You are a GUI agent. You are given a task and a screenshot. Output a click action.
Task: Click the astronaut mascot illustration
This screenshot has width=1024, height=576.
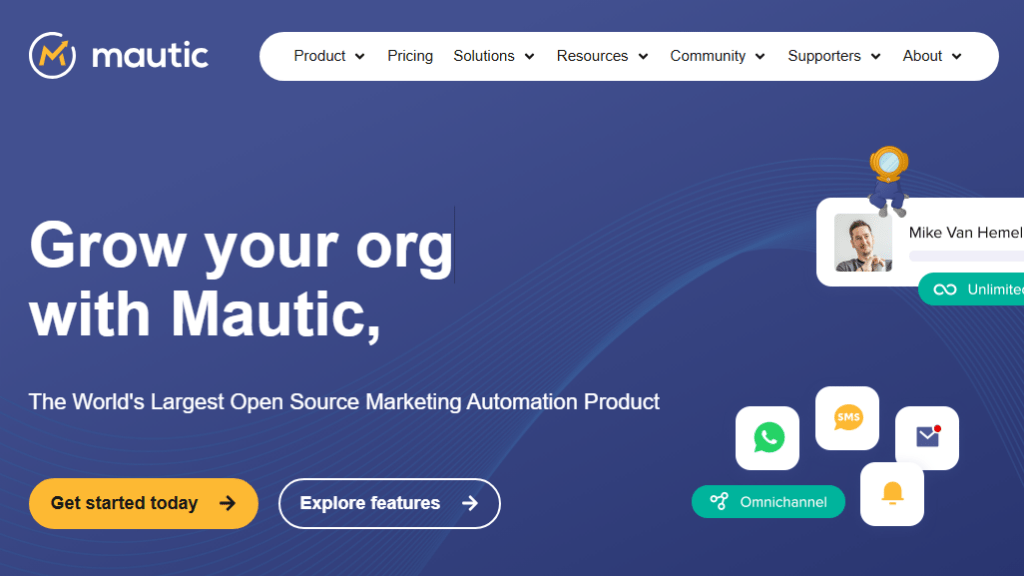(888, 181)
